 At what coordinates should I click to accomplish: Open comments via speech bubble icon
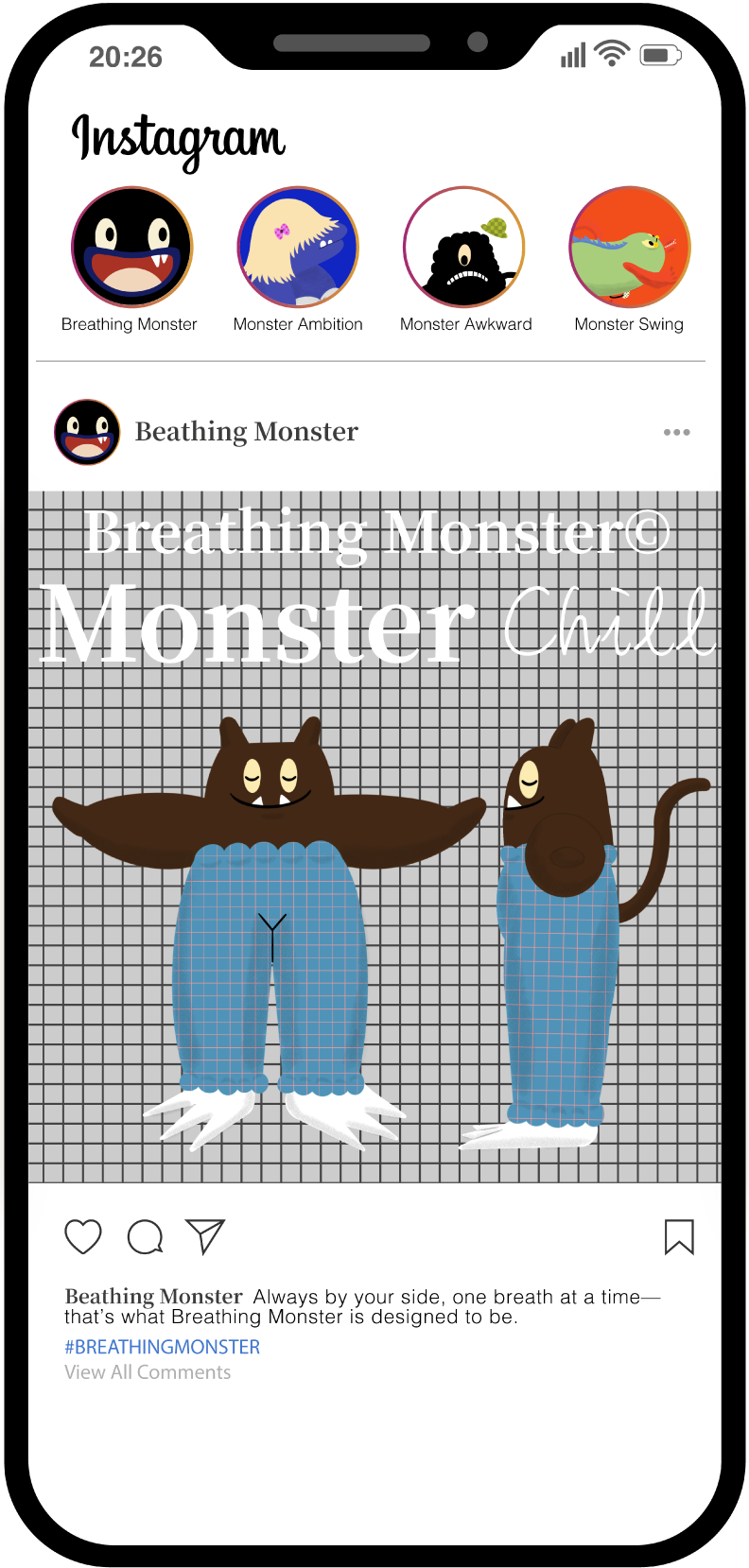coord(146,1236)
